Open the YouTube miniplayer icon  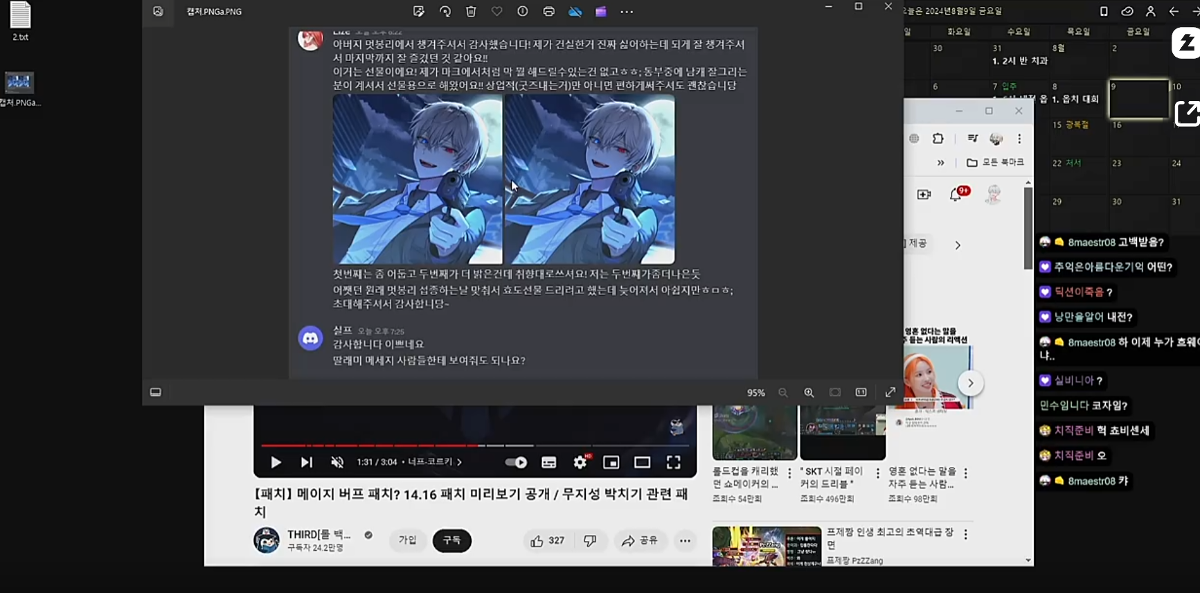[613, 462]
